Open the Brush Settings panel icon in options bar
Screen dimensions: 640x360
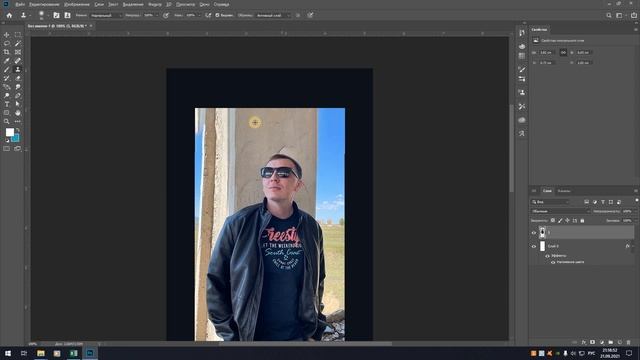pos(56,15)
